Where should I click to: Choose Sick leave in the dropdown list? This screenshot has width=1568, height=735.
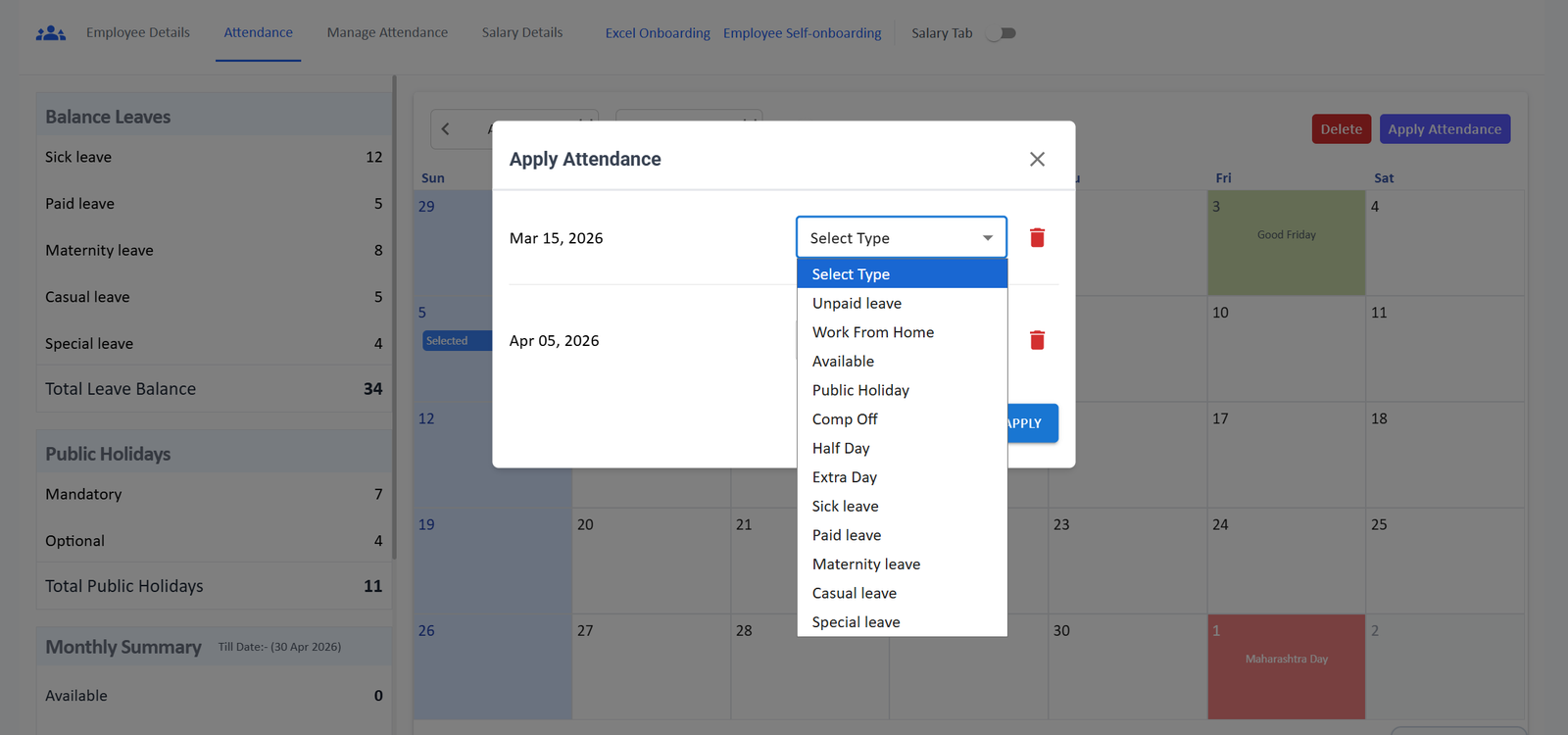coord(903,507)
